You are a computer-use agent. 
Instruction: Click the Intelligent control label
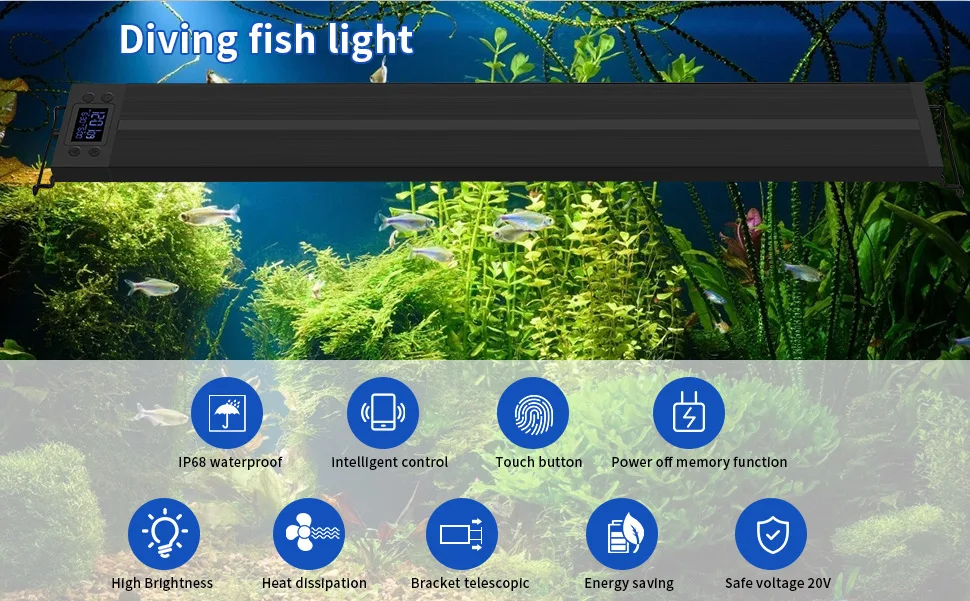pyautogui.click(x=390, y=462)
